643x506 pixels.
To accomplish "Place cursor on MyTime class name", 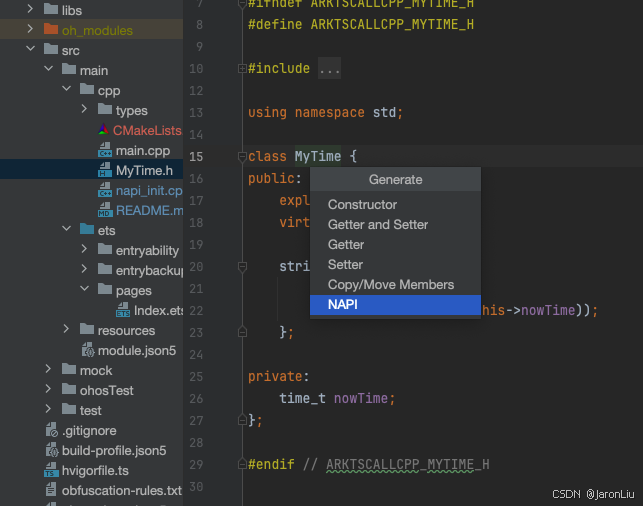I will [x=318, y=157].
